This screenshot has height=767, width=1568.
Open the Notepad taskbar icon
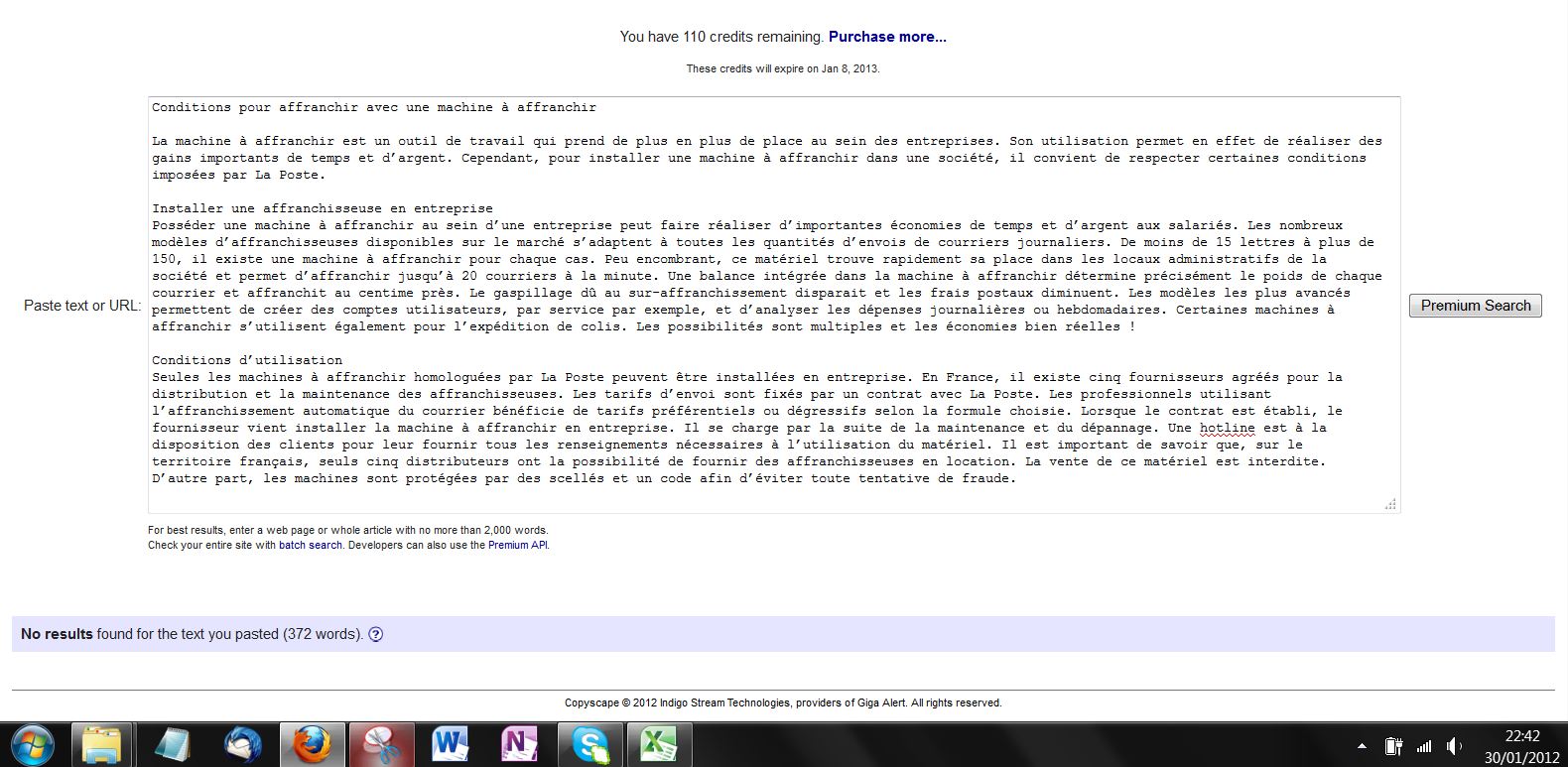[172, 743]
